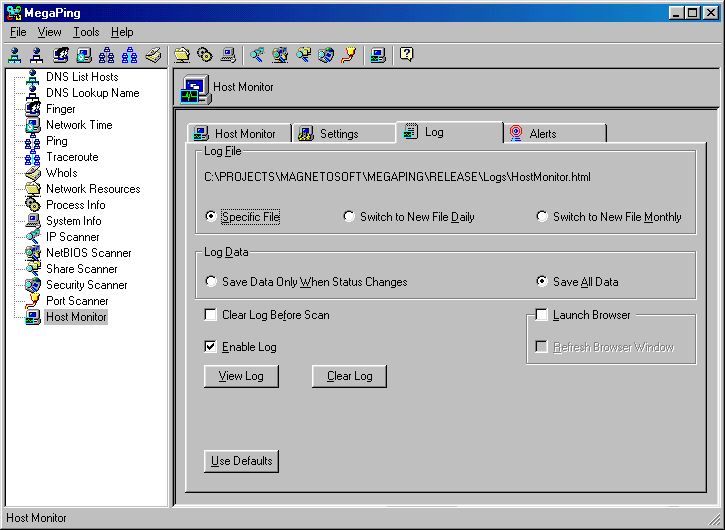Select the Traceroute toolbar icon
The image size is (725, 530).
pyautogui.click(x=129, y=55)
